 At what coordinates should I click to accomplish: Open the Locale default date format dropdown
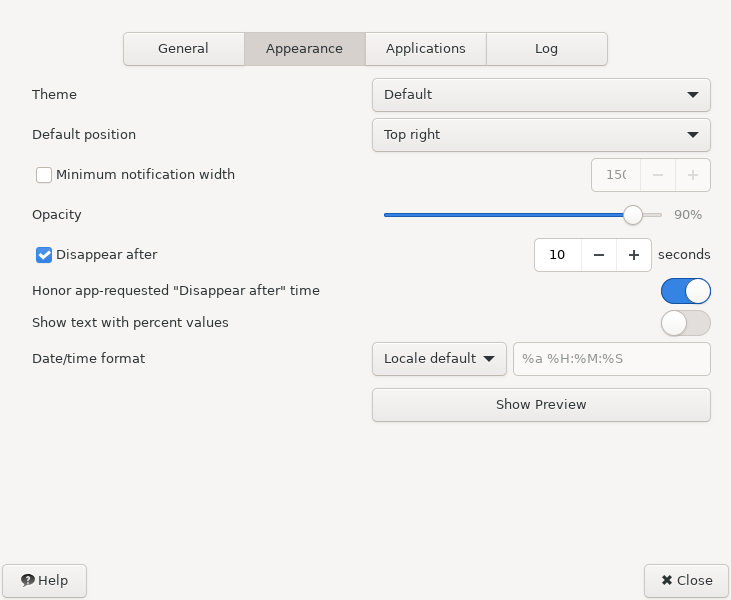click(439, 359)
